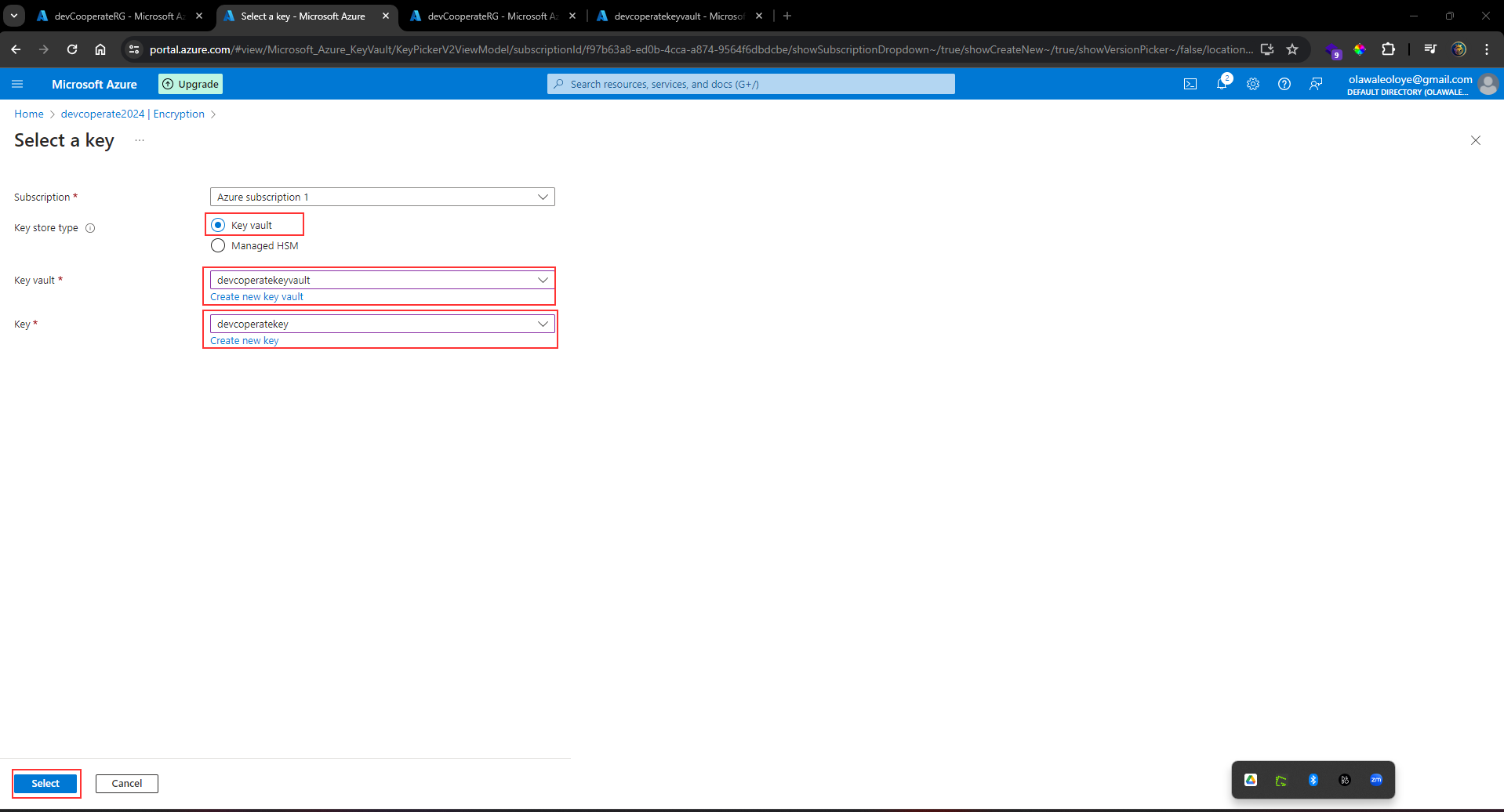Select the Managed HSM radio option
Viewport: 1504px width, 812px height.
click(x=218, y=245)
